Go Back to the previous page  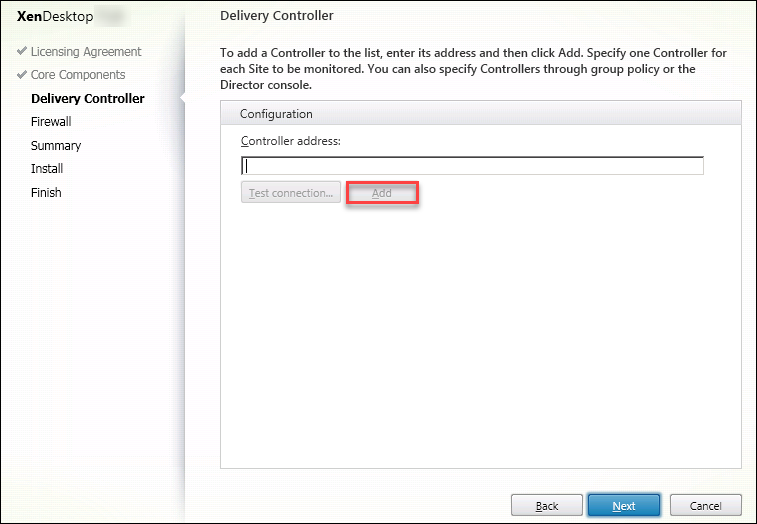(x=546, y=506)
